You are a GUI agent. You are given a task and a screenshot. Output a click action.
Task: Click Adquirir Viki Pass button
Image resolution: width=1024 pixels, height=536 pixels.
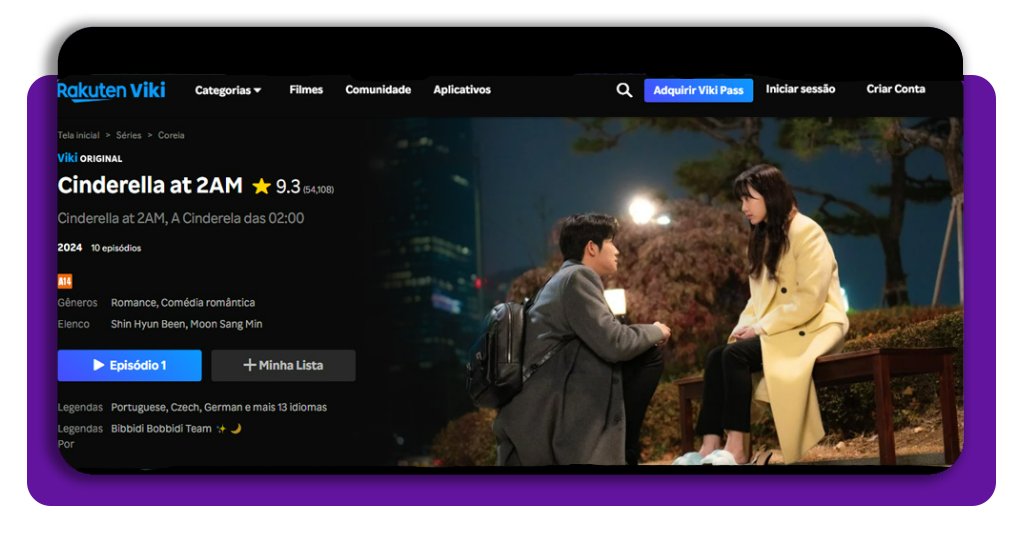coord(698,90)
